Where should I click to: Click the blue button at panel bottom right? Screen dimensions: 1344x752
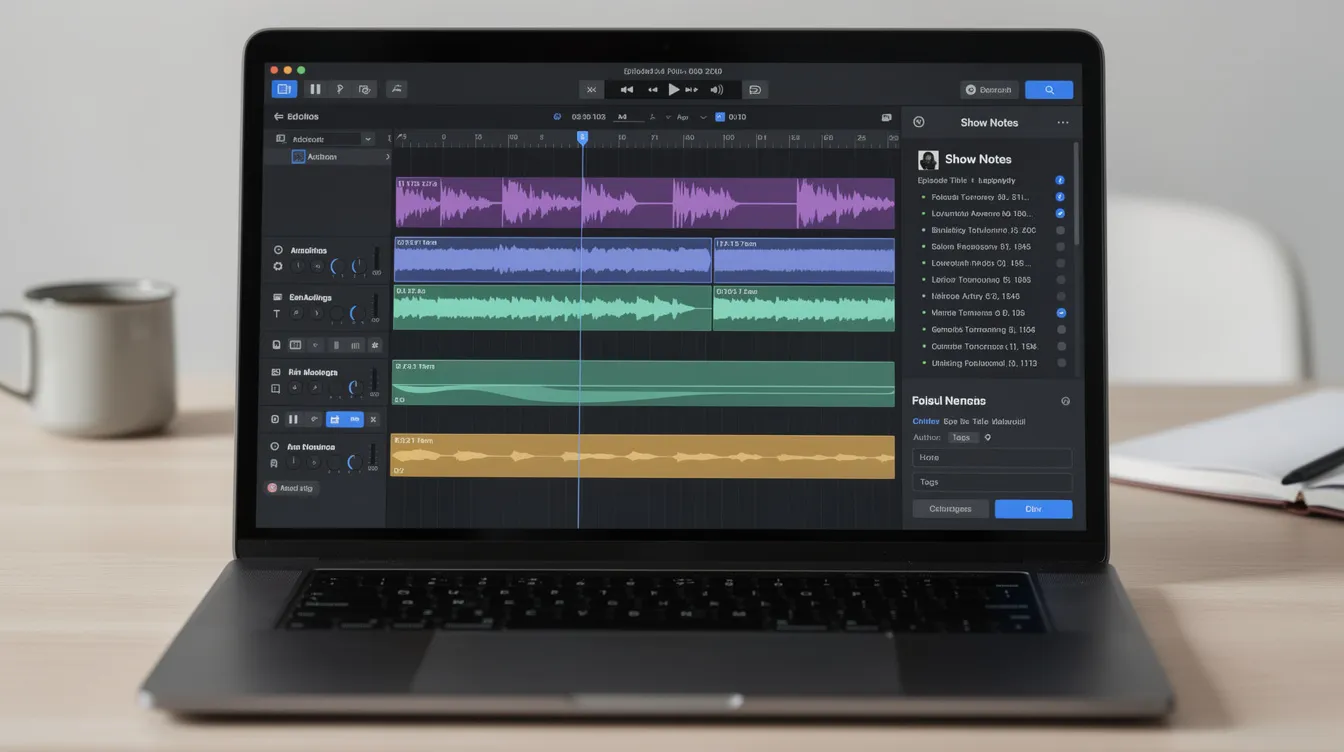(1033, 509)
